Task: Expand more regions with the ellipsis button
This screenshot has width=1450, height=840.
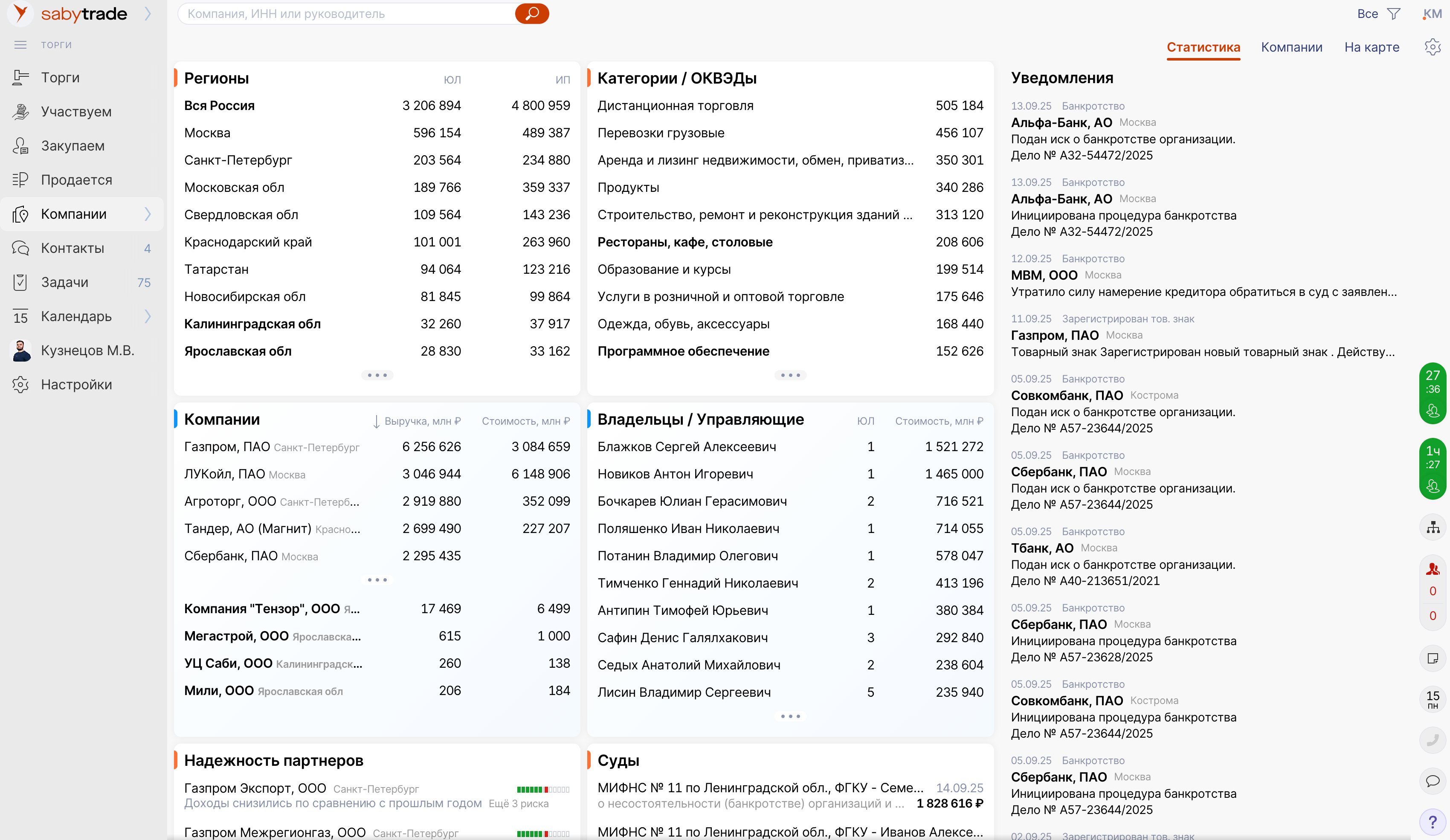Action: pos(377,375)
